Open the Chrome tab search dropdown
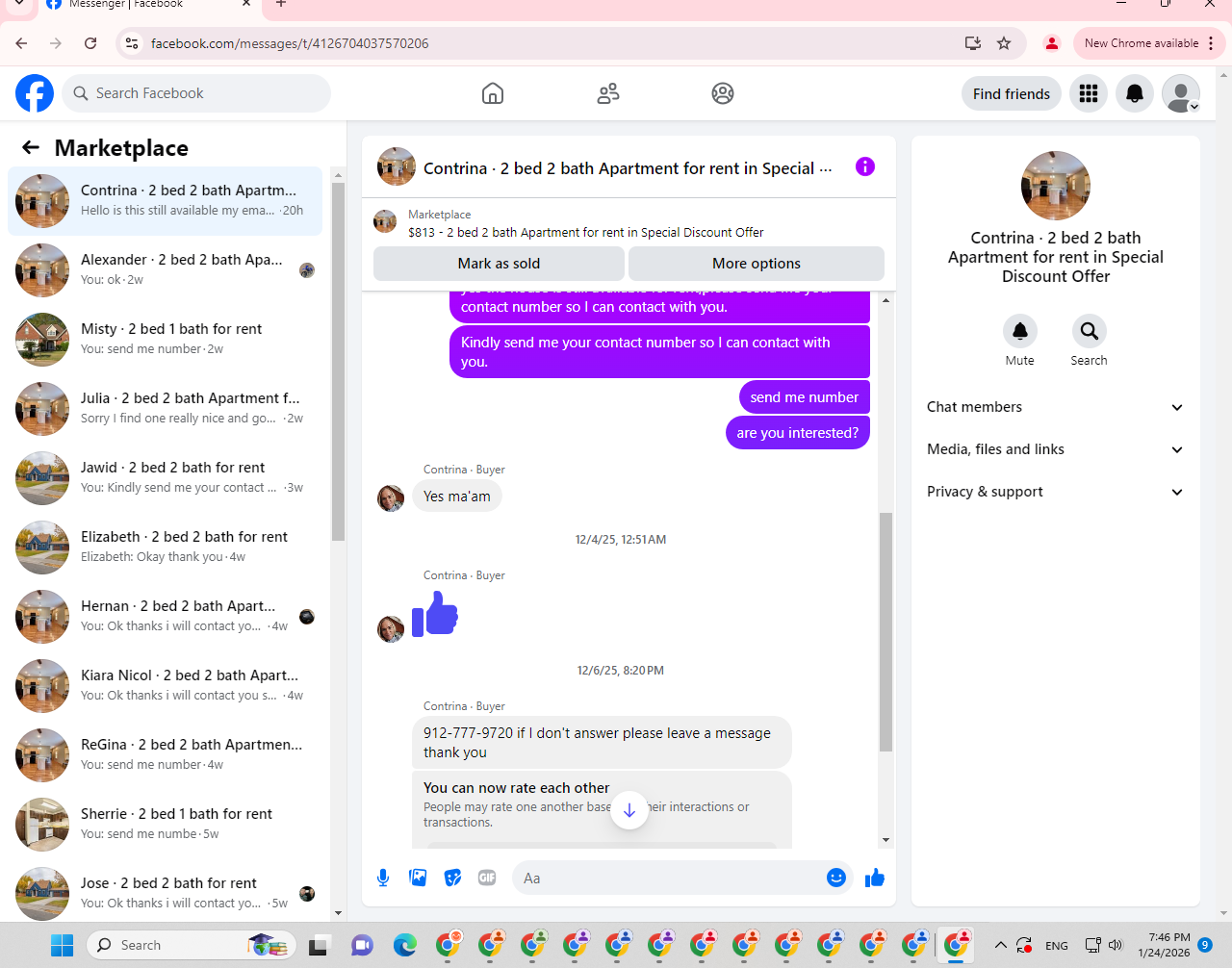Image resolution: width=1232 pixels, height=968 pixels. click(19, 4)
